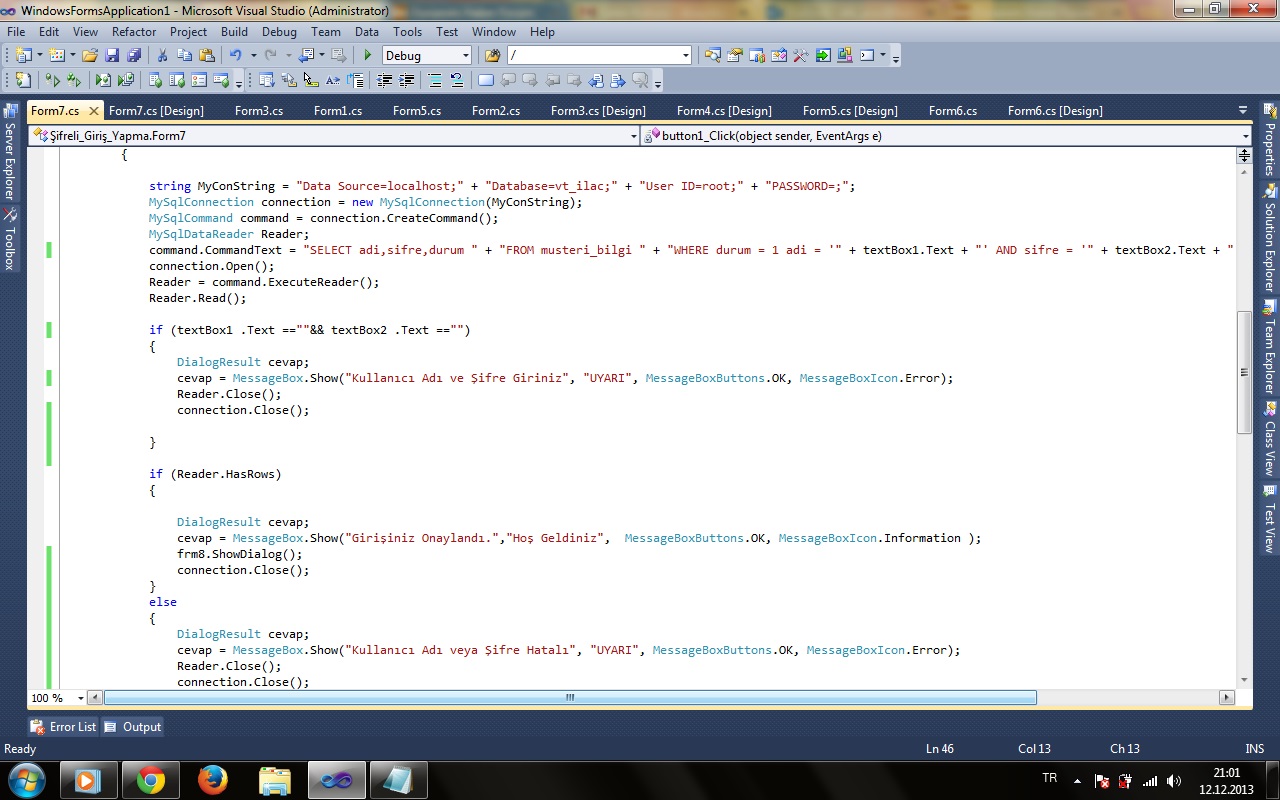Expand the Solution Explorer side tab
This screenshot has height=800, width=1280.
tap(1270, 237)
